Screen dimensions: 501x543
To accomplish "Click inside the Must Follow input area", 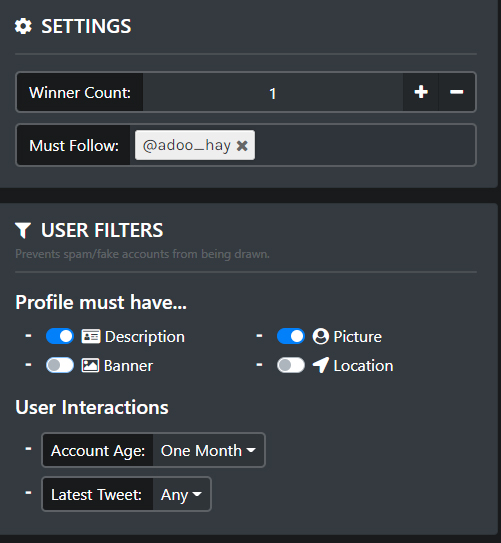I will (365, 145).
